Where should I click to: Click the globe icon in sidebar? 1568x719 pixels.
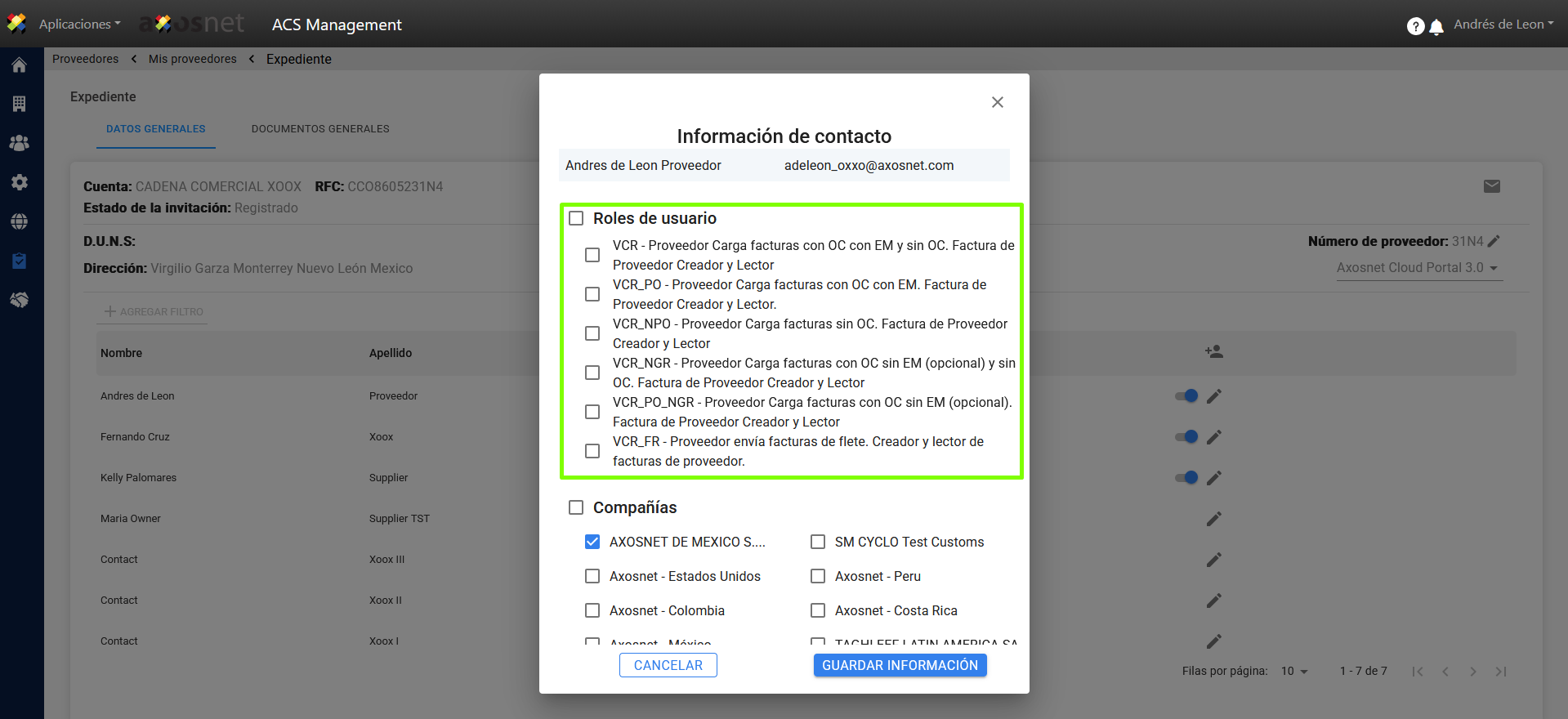20,221
